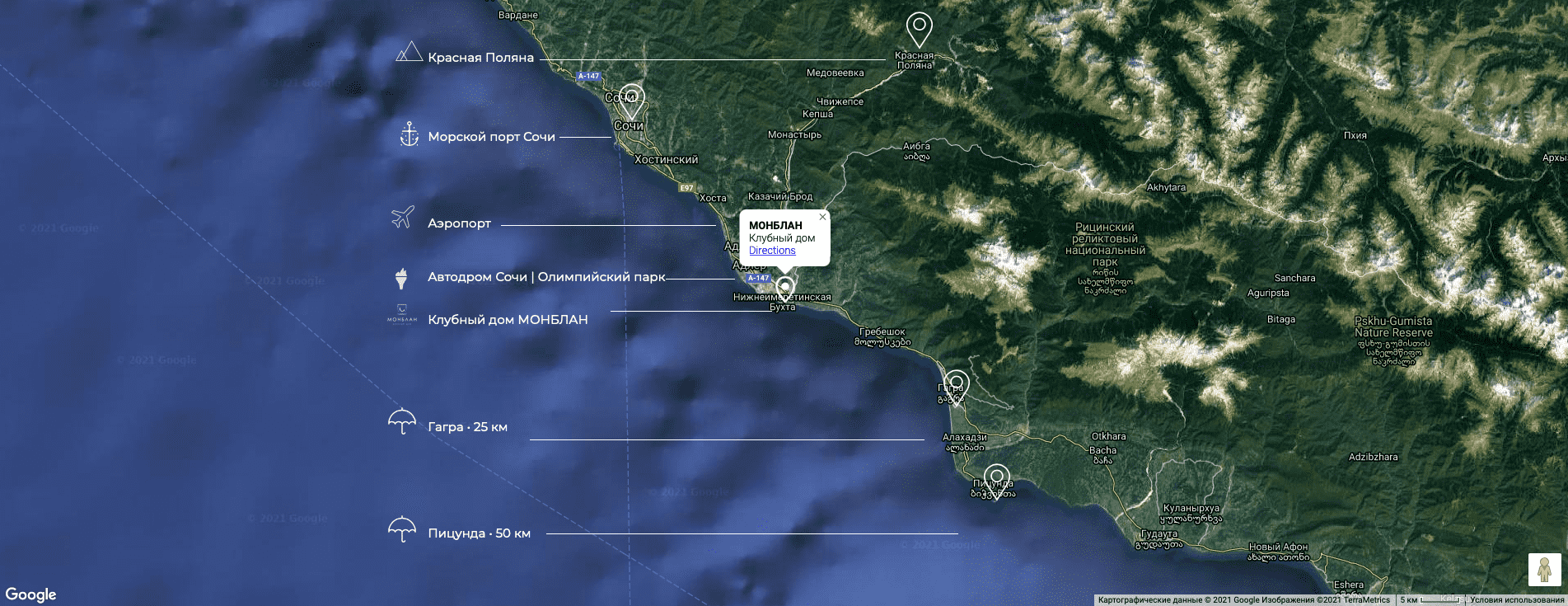Image resolution: width=1568 pixels, height=606 pixels.
Task: Click the Хостинский place label
Action: click(666, 160)
